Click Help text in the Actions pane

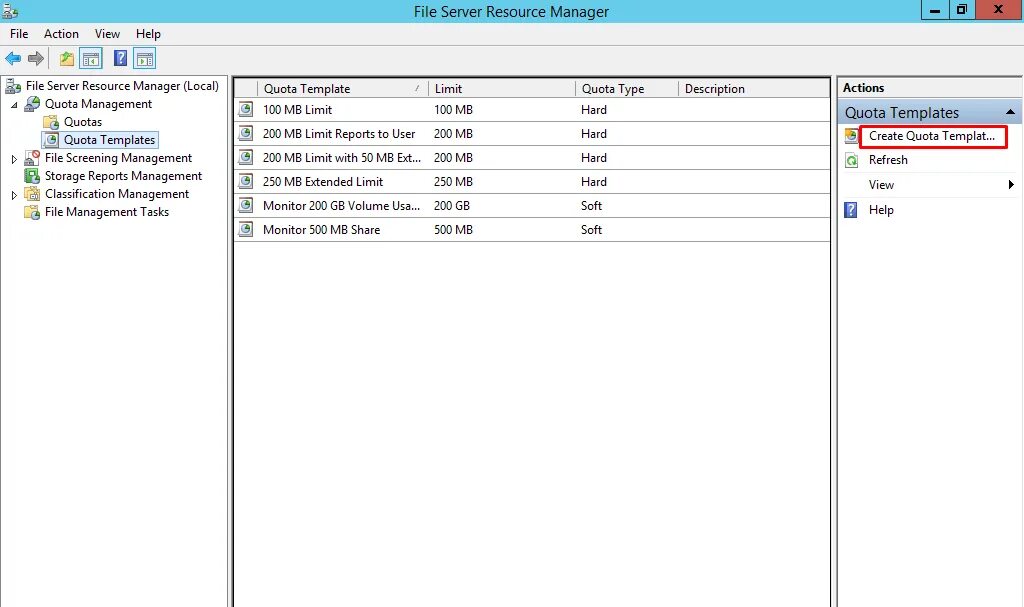click(881, 210)
